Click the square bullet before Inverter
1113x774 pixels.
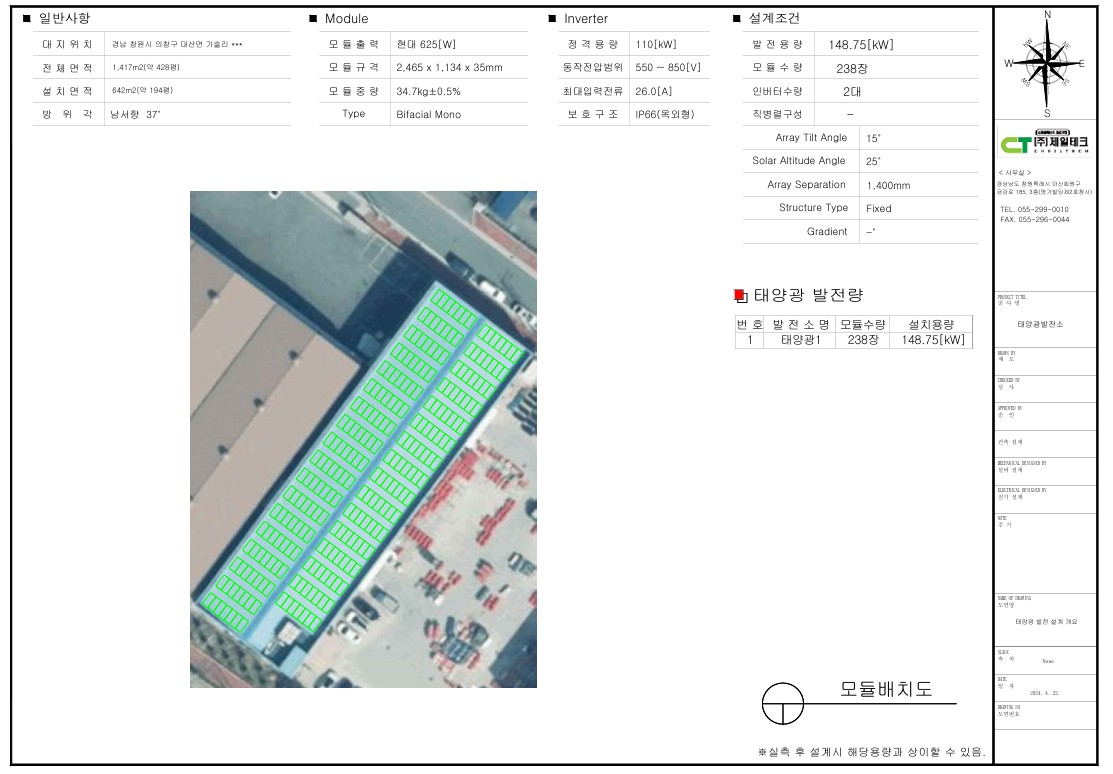click(552, 19)
